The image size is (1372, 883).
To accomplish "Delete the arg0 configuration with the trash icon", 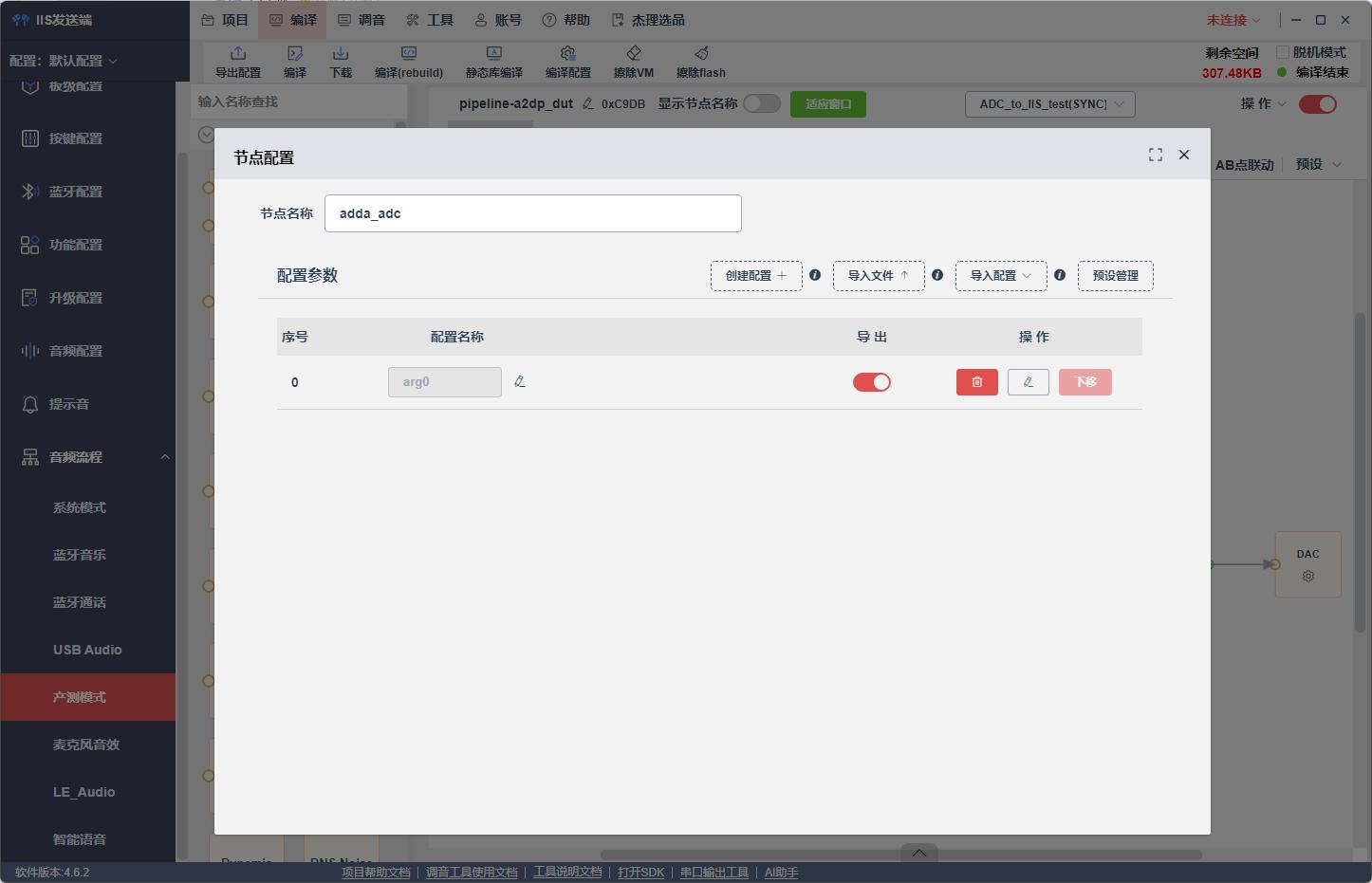I will tap(977, 382).
